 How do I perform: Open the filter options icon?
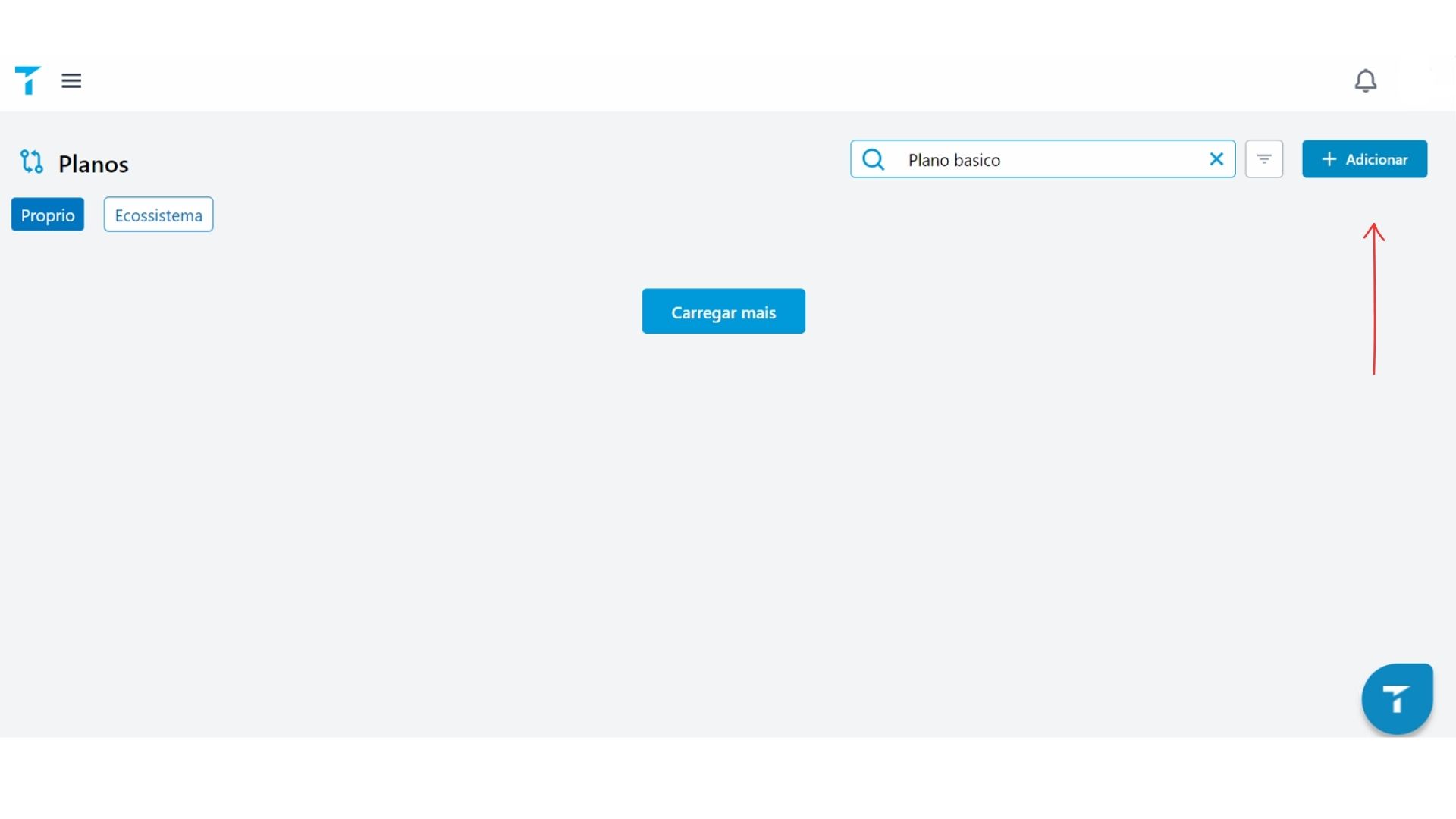(1264, 159)
